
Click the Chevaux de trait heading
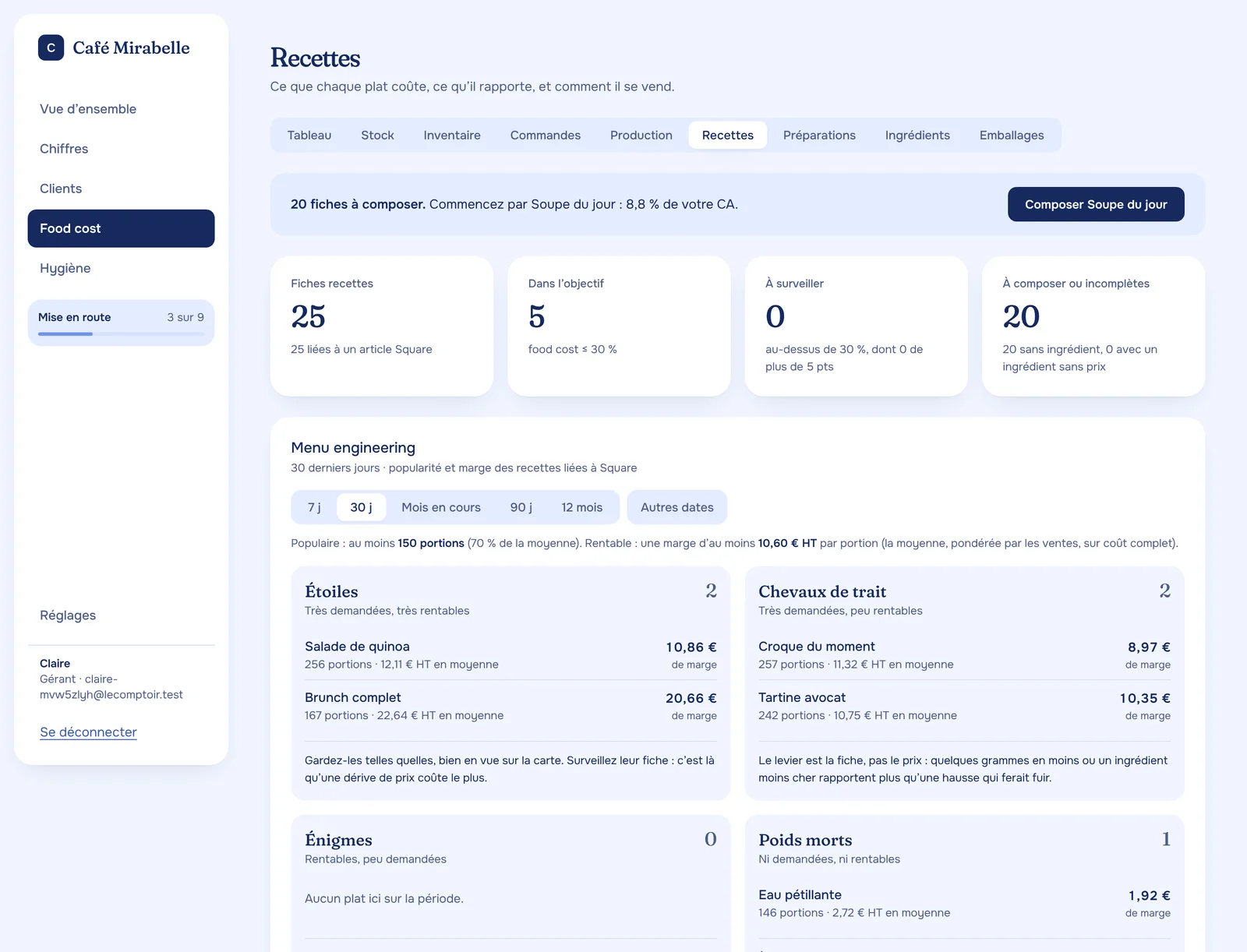coord(822,591)
